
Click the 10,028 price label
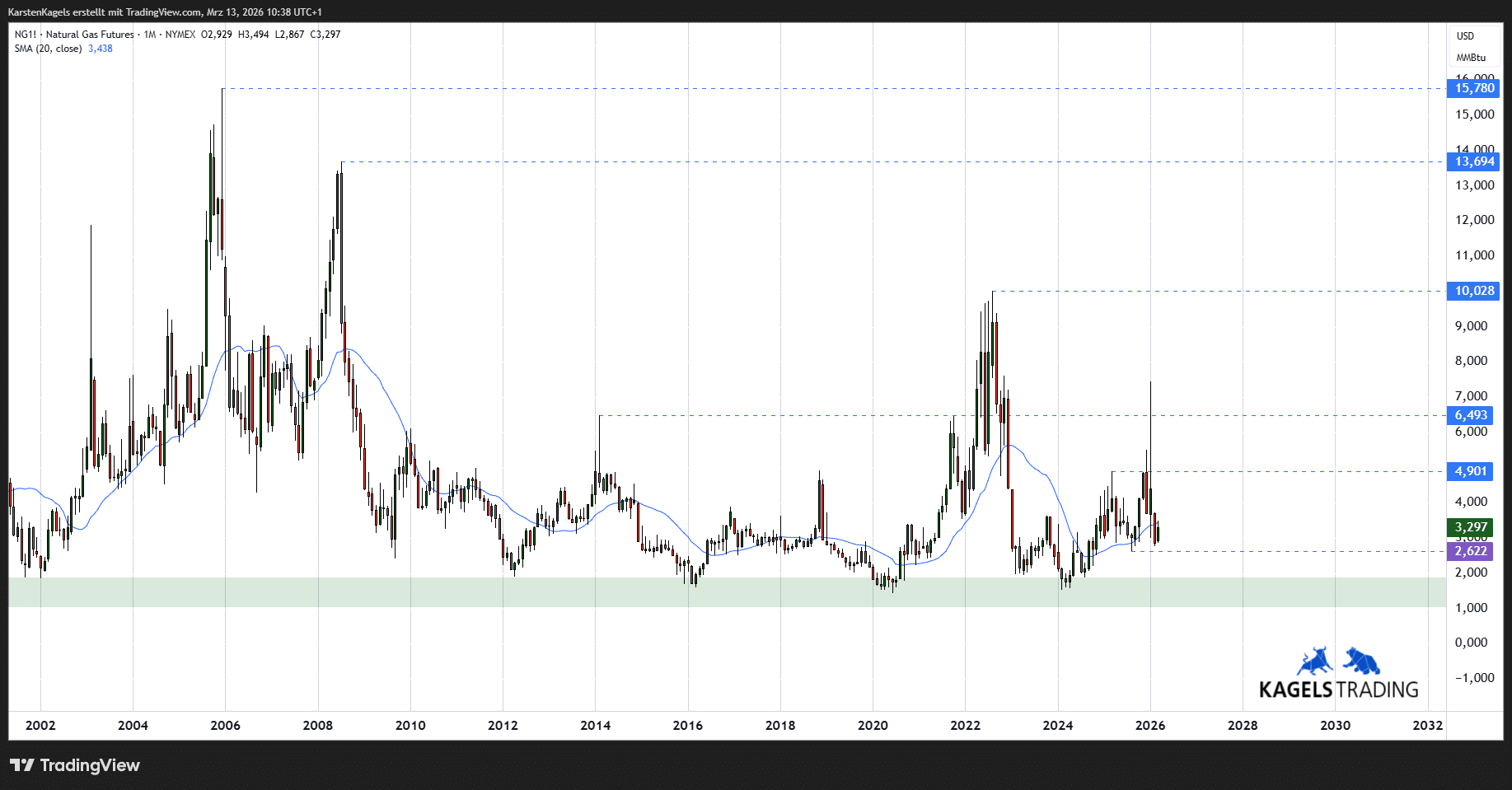(x=1473, y=291)
